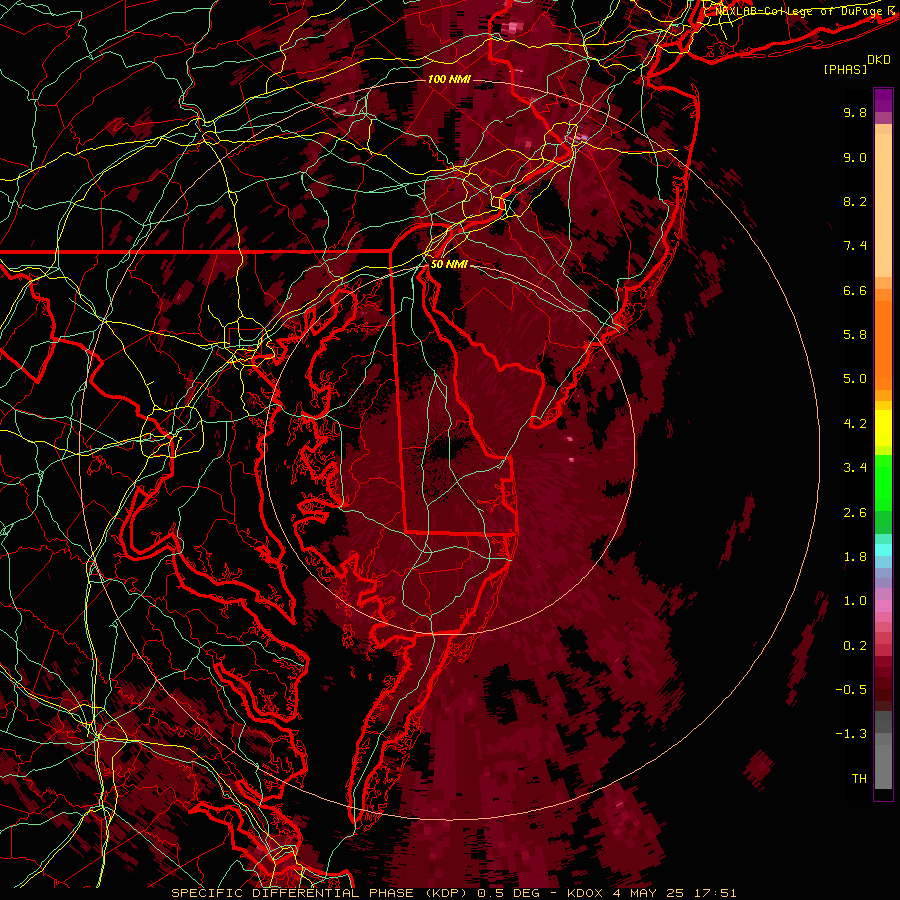Click the 9.8 value on the color scale
900x900 pixels.
point(855,112)
